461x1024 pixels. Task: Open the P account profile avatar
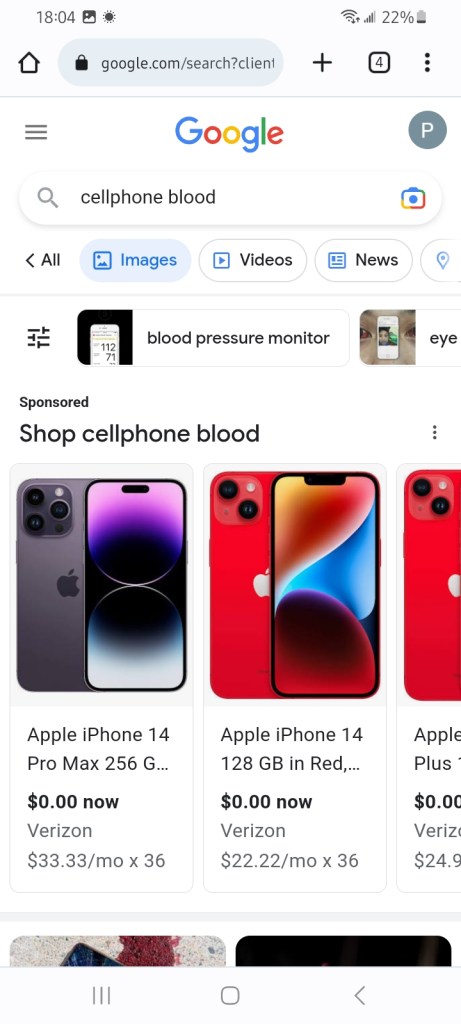tap(427, 130)
